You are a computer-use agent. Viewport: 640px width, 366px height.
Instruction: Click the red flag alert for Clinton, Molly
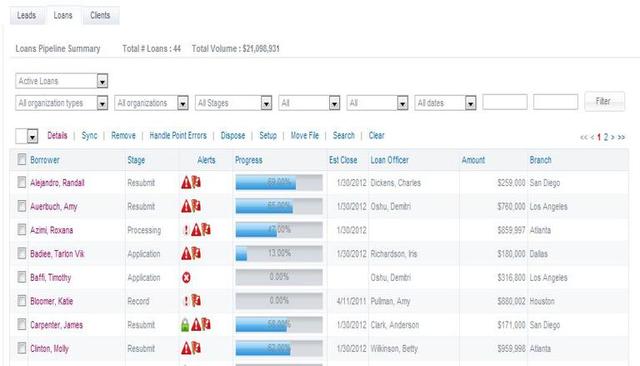[196, 348]
